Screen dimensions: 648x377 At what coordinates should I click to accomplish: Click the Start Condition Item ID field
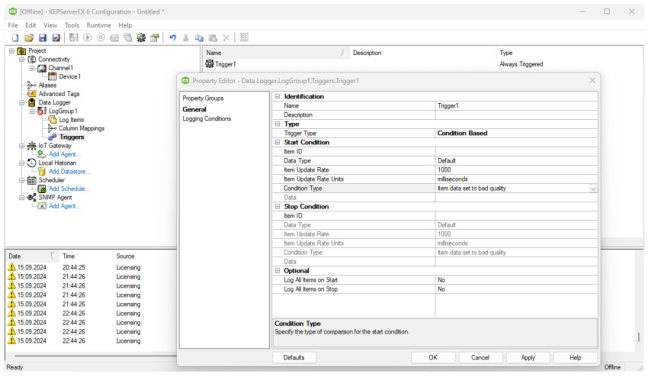click(x=516, y=152)
